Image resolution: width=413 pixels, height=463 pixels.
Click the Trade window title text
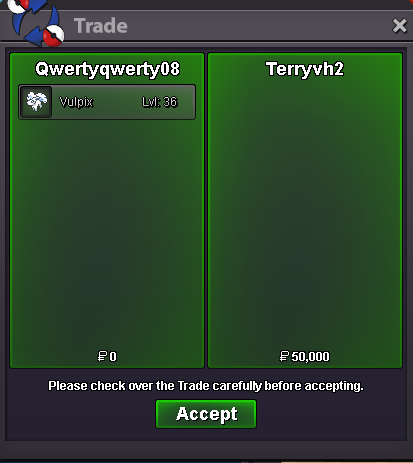(101, 26)
